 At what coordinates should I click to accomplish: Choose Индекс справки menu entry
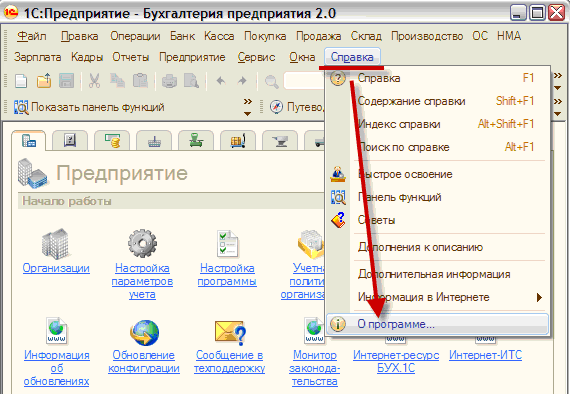tap(437, 124)
